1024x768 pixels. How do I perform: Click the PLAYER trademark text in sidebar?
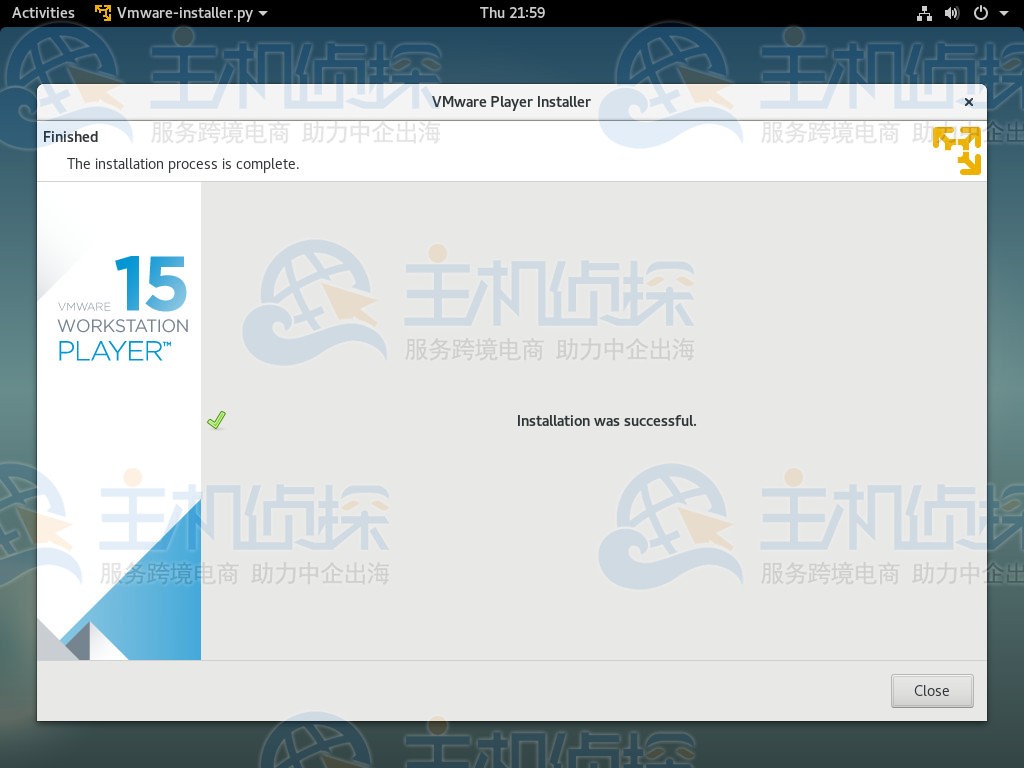113,351
